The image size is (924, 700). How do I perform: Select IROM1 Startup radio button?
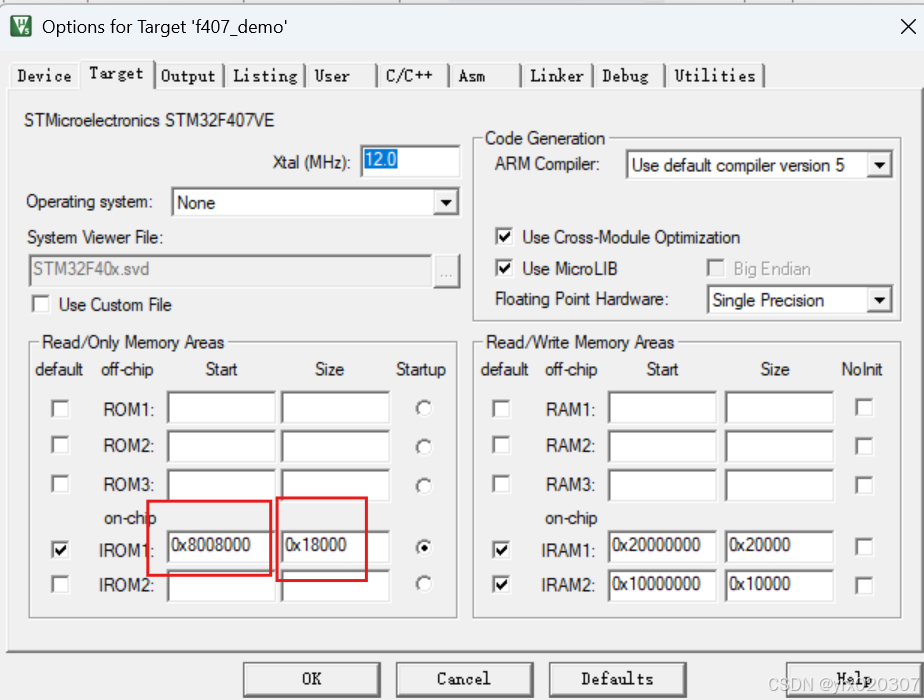(x=423, y=547)
